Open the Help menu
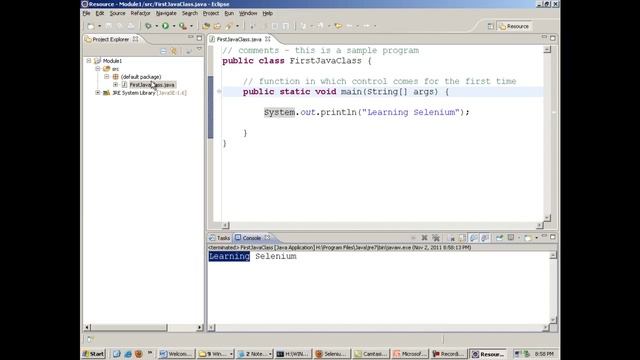 [x=267, y=13]
